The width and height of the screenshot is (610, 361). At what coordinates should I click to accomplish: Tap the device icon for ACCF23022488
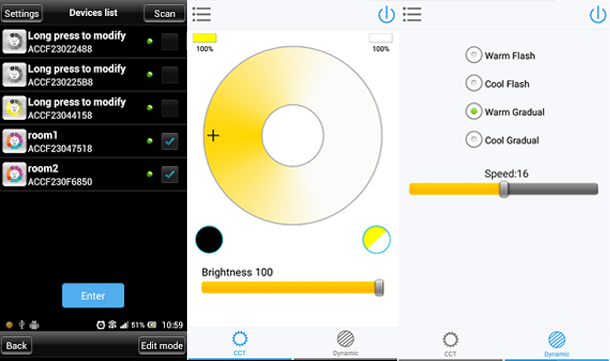pos(14,41)
